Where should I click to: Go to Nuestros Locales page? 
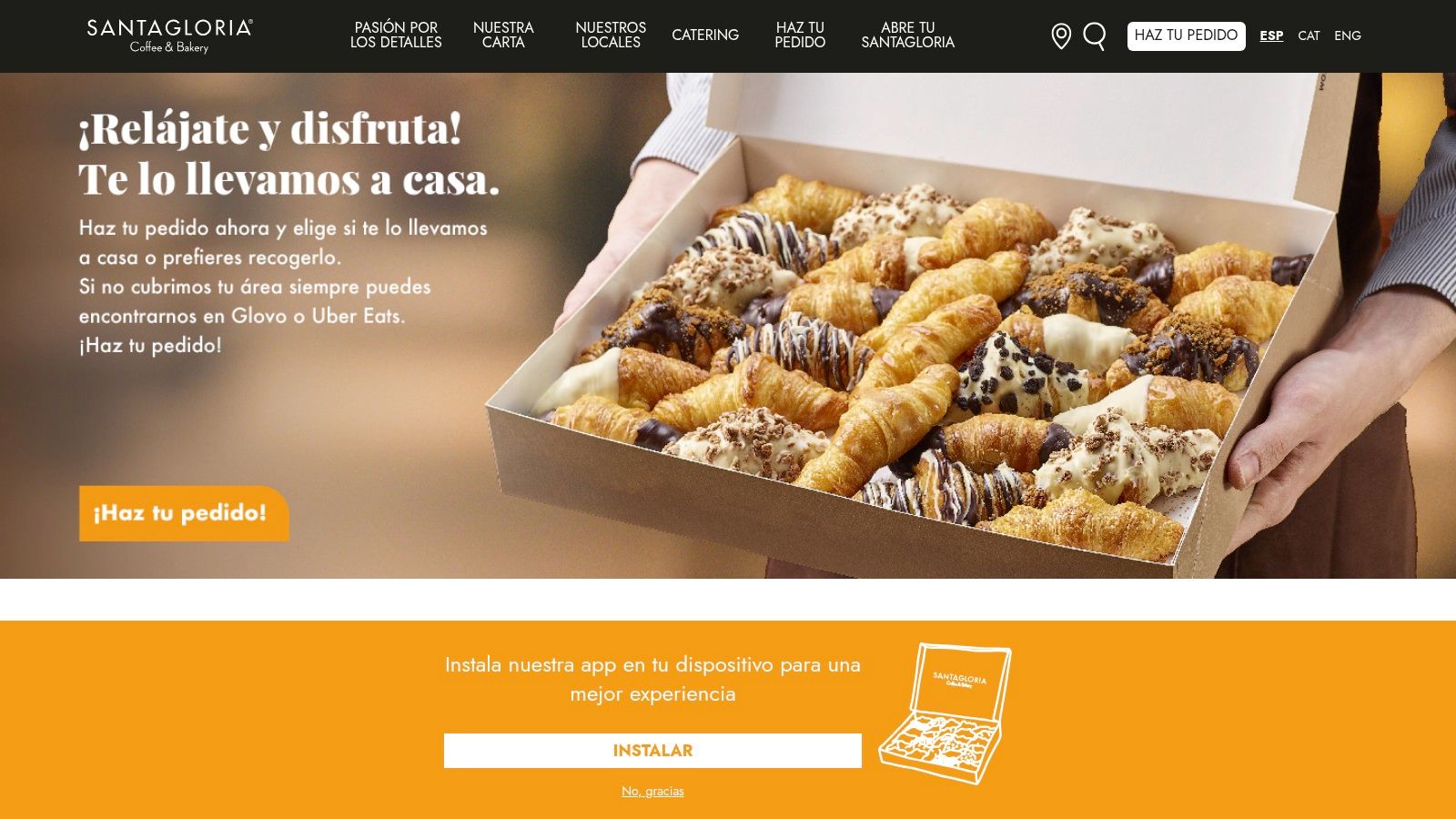[611, 35]
